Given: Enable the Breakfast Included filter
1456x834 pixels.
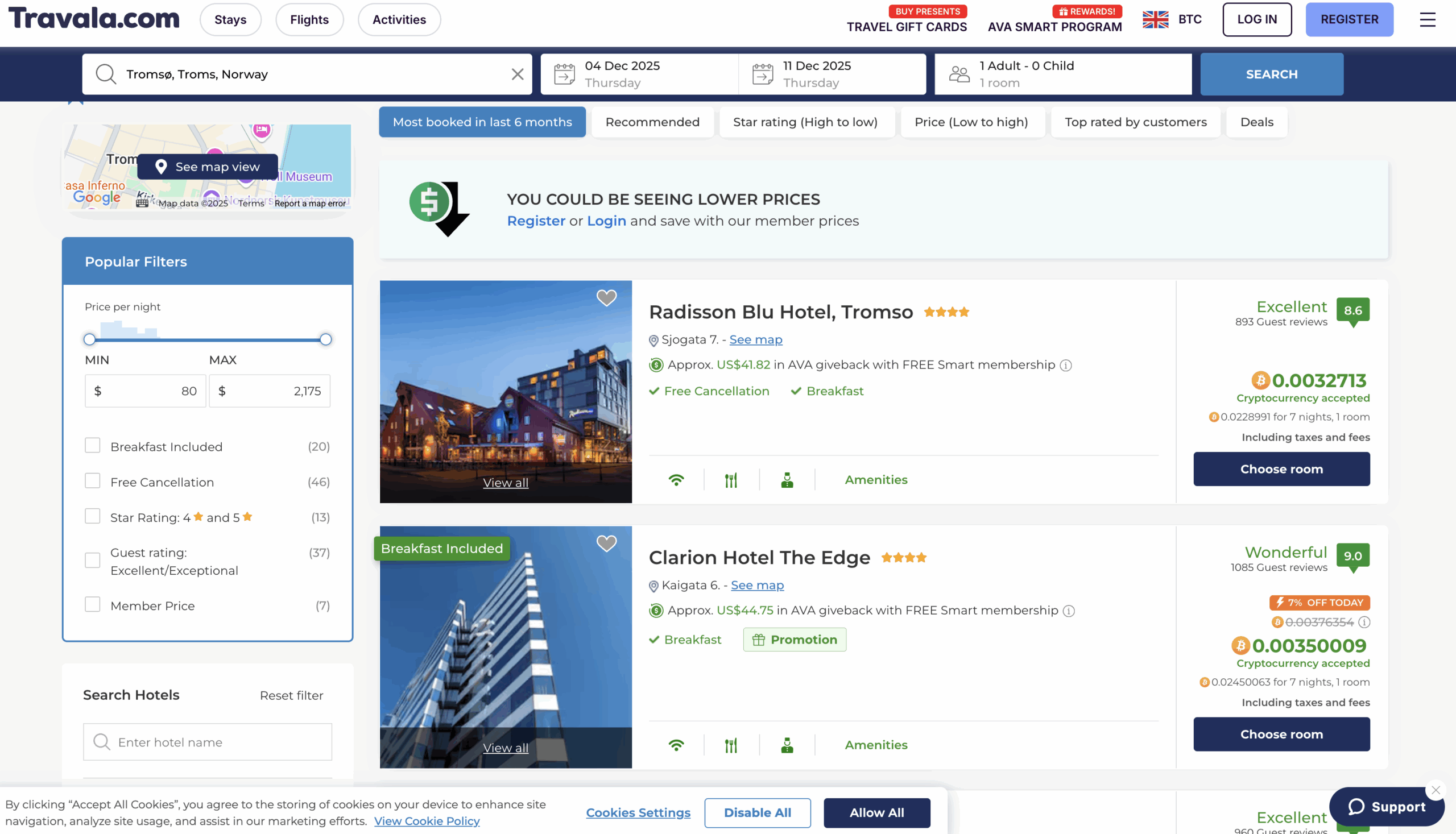Looking at the screenshot, I should point(92,446).
